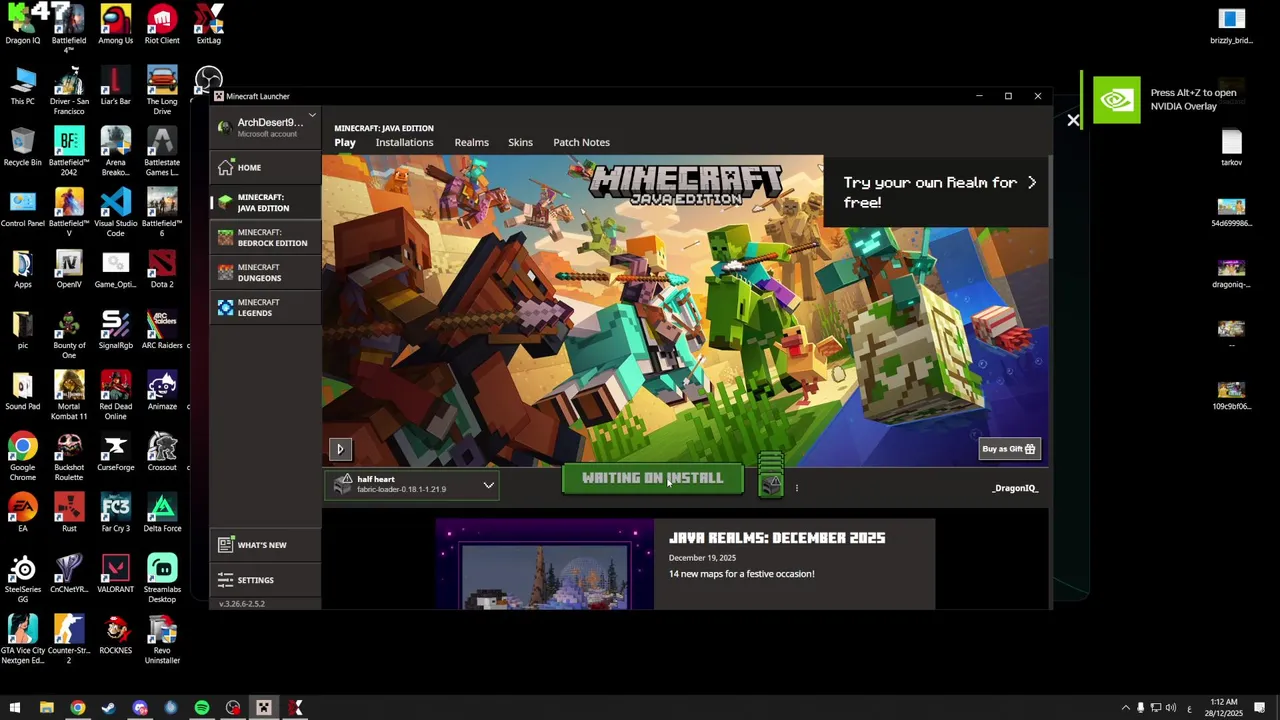Select Streamlabs Desktop icon

pos(162,578)
